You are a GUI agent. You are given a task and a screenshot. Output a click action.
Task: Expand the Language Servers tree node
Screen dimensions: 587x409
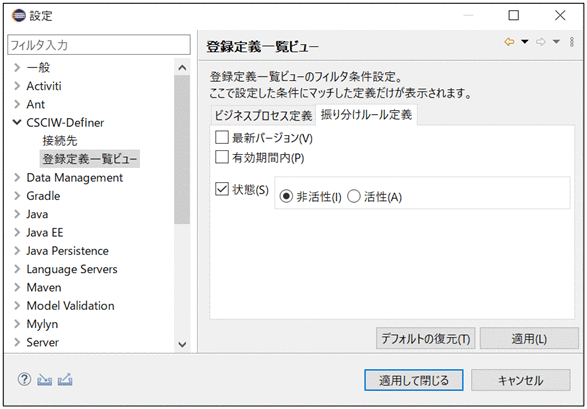coord(17,269)
